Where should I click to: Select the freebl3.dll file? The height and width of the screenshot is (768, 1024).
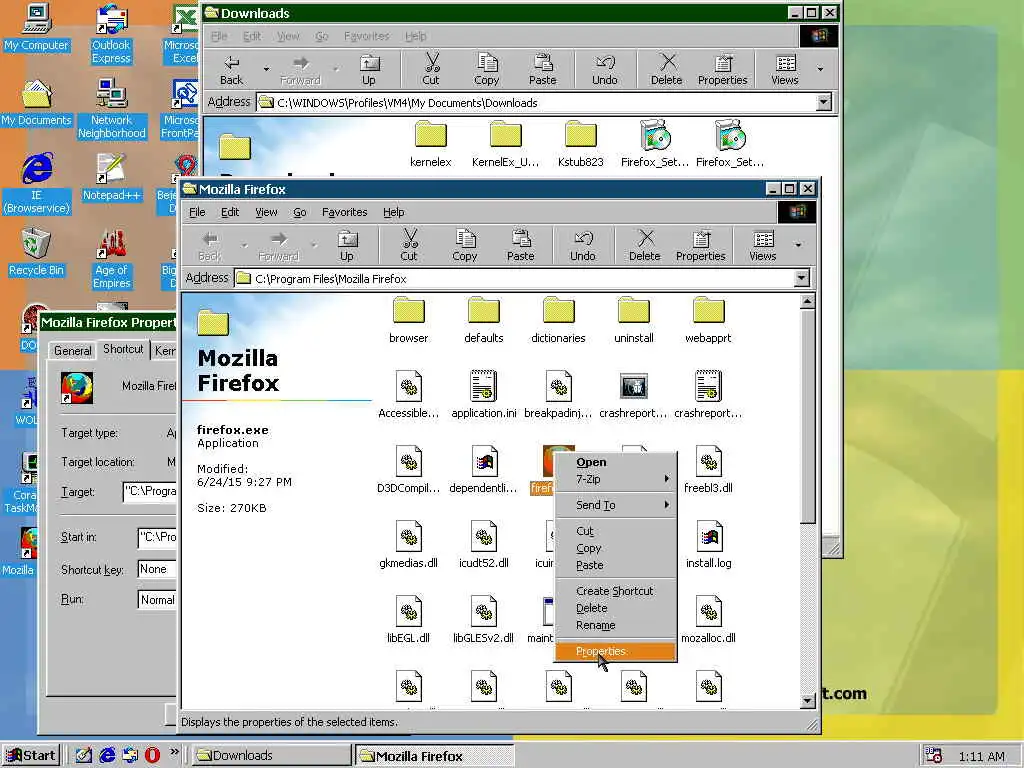click(709, 470)
